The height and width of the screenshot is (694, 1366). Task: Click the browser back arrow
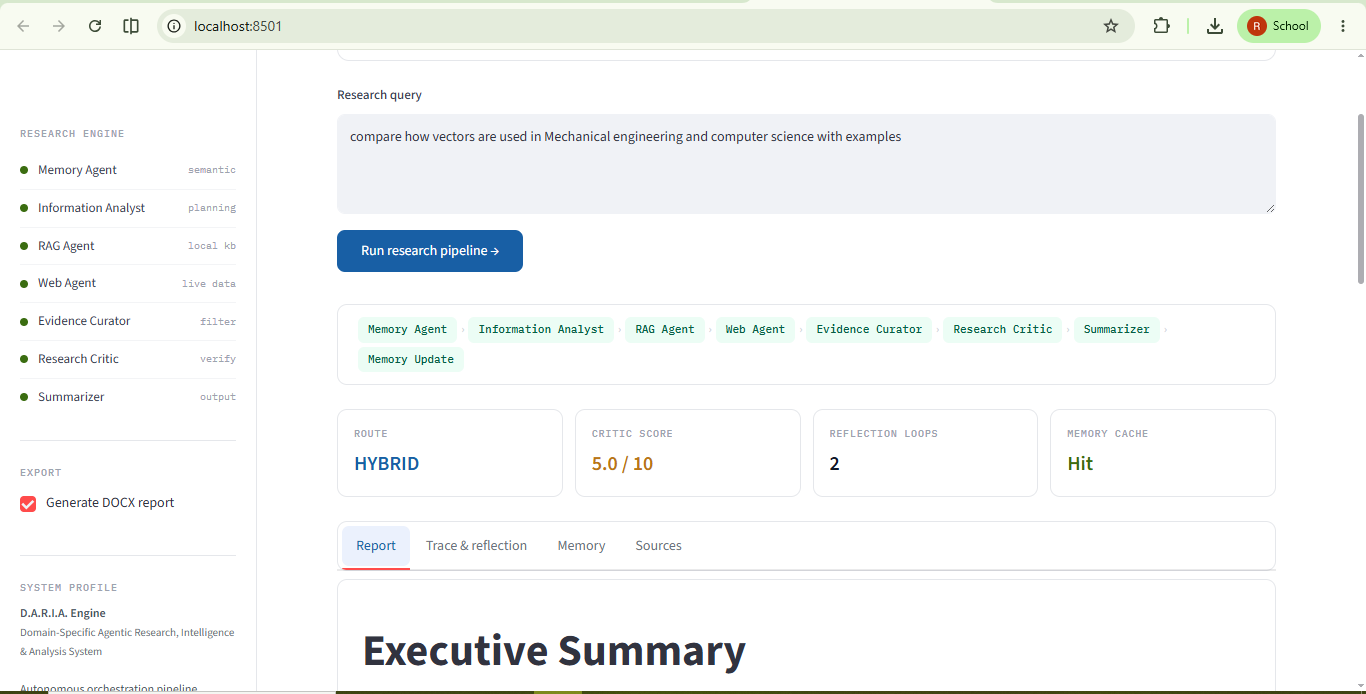click(x=23, y=26)
